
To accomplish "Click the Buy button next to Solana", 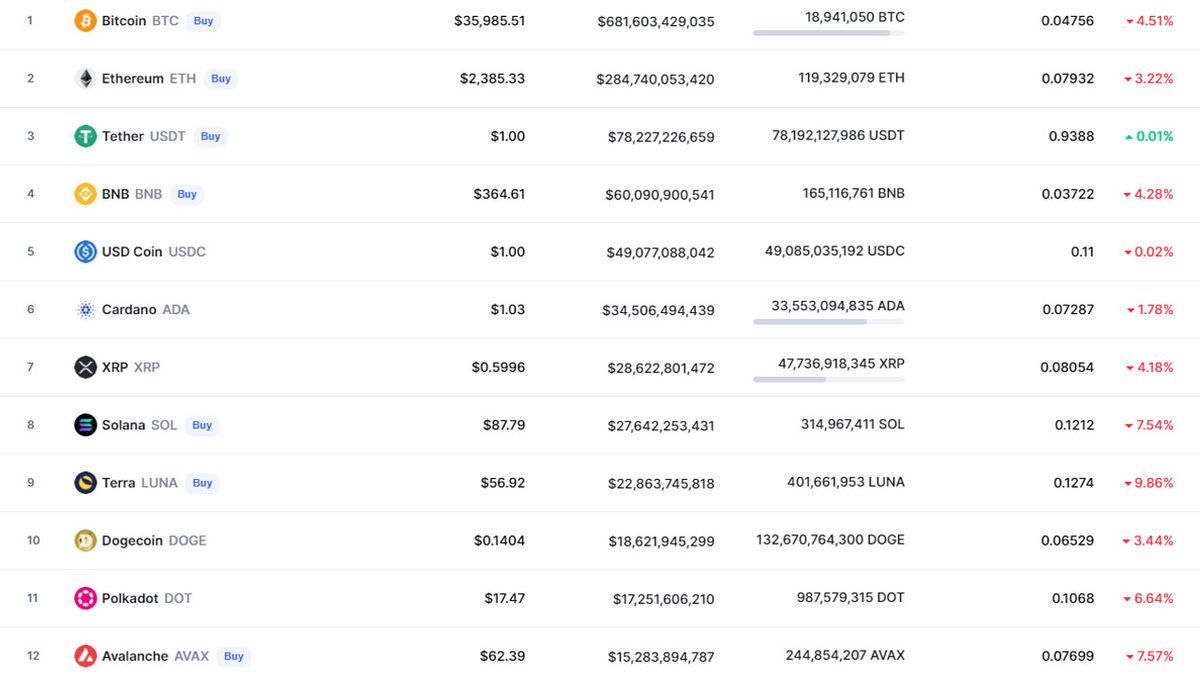I will pyautogui.click(x=202, y=425).
